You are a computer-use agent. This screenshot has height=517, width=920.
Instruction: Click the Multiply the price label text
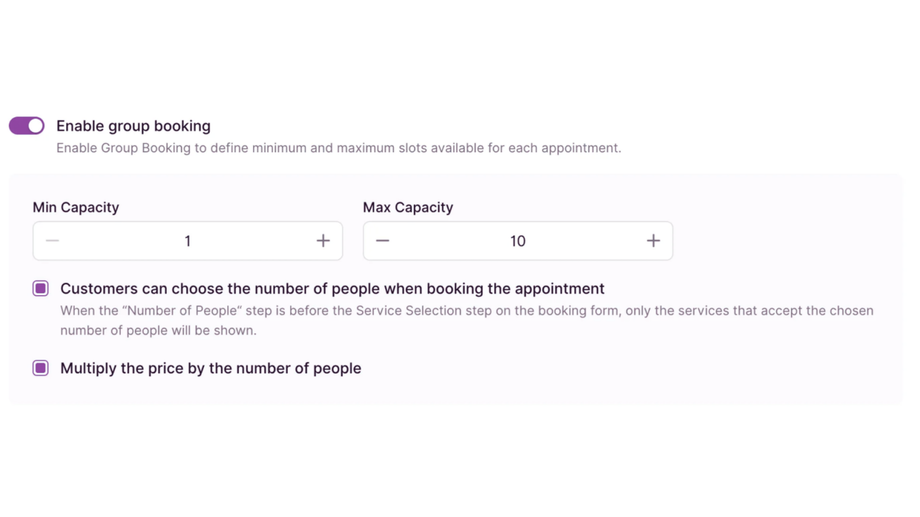point(210,368)
